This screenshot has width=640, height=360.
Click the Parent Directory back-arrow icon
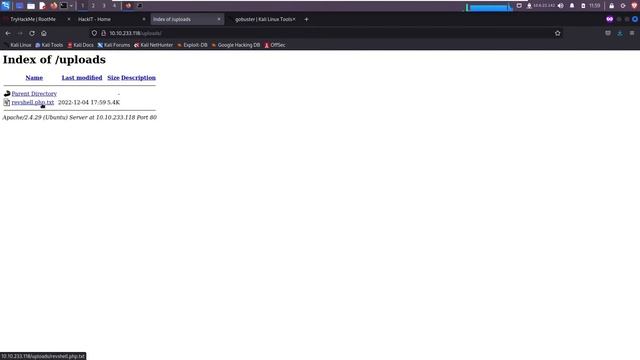click(7, 93)
